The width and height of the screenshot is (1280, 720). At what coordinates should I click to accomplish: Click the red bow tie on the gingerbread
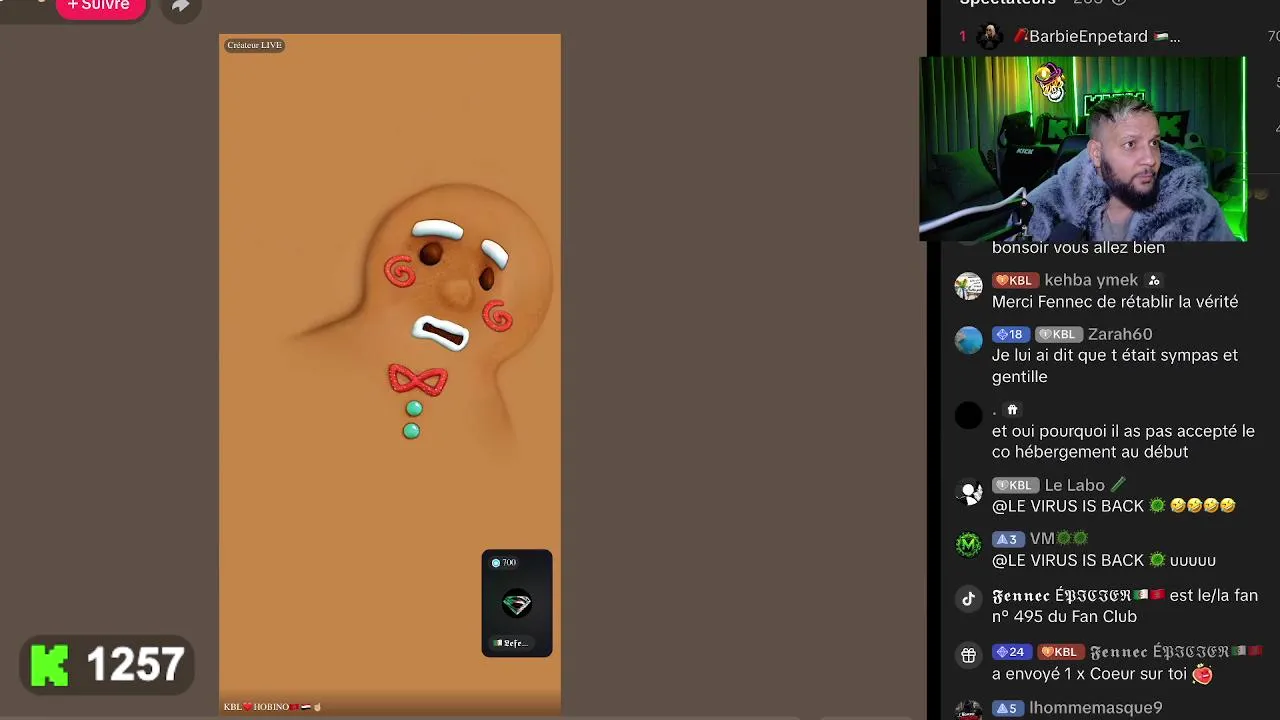pyautogui.click(x=418, y=380)
